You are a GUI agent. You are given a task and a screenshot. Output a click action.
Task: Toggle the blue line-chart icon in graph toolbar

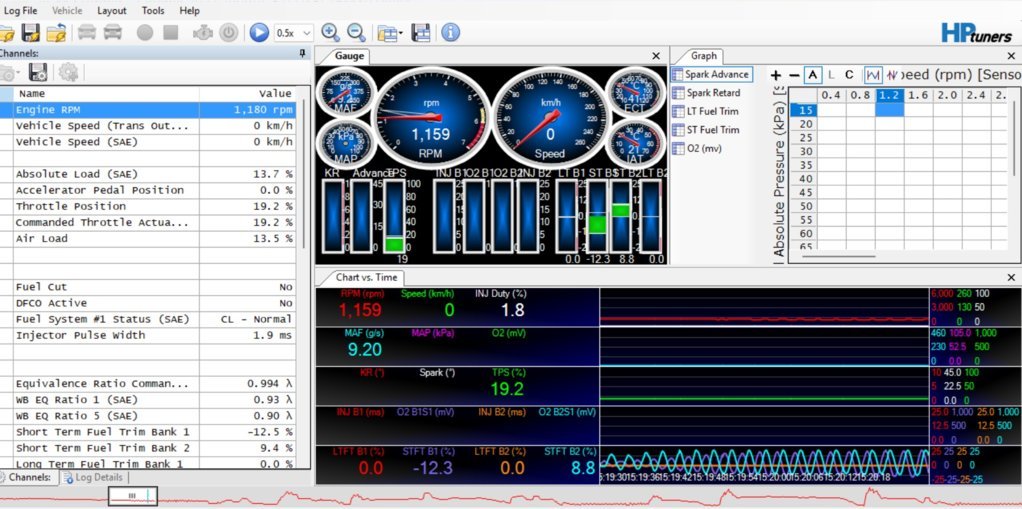pos(873,75)
